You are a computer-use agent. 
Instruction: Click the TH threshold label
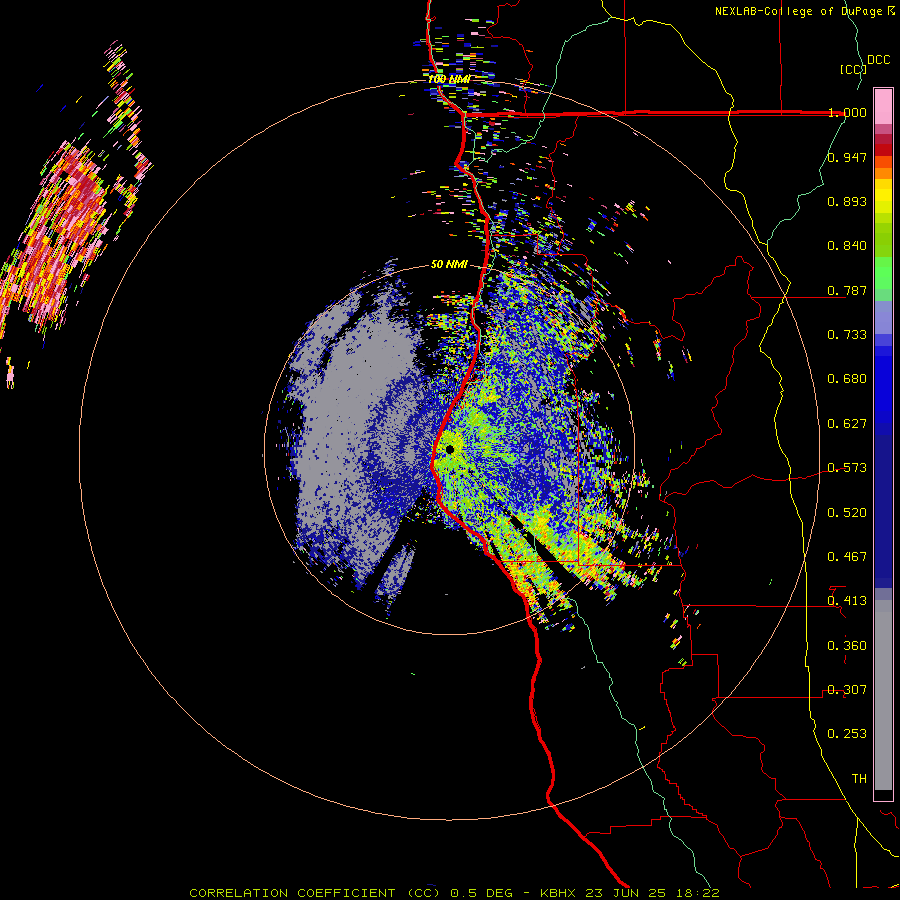[859, 779]
